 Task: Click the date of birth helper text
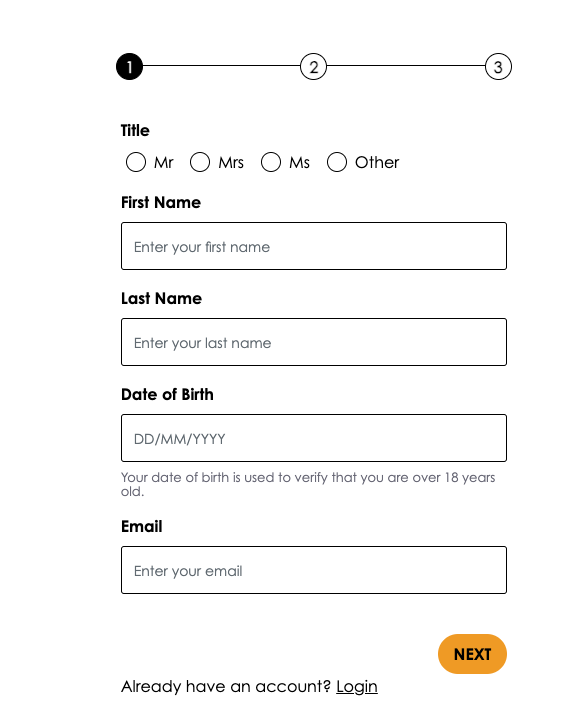(x=308, y=484)
